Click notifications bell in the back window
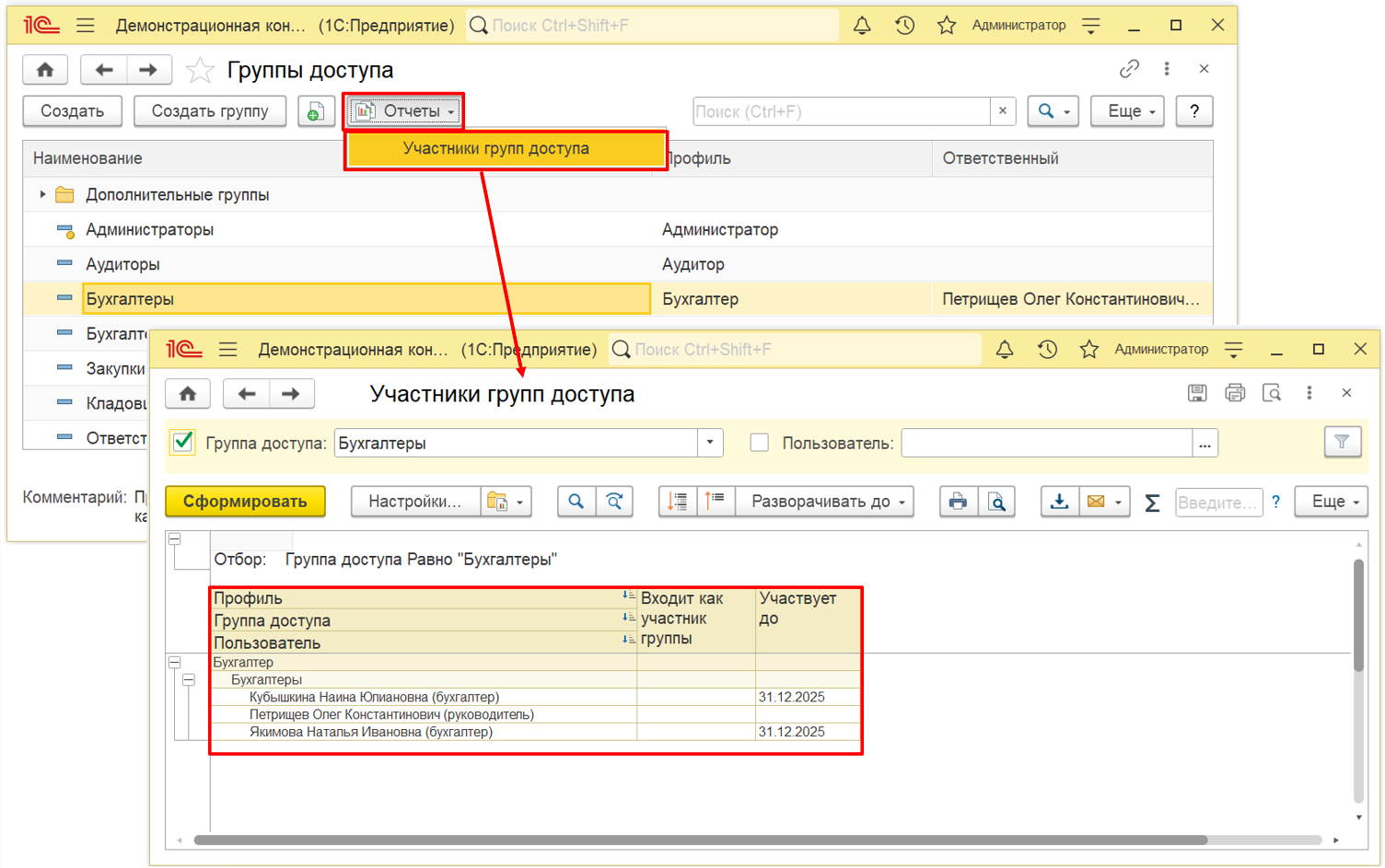 [862, 26]
